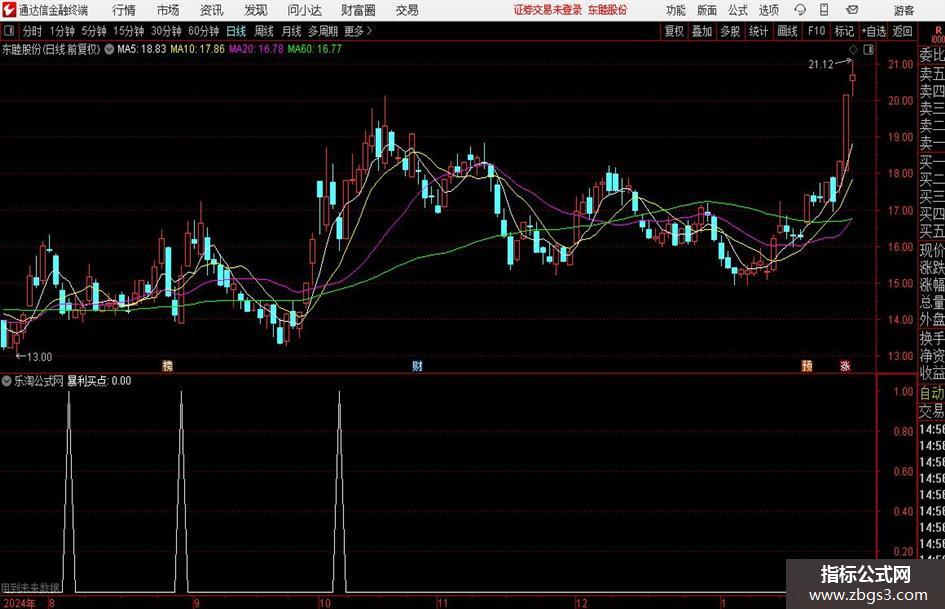Open the 版面 menu
Screen dimensions: 945x609
tap(707, 10)
